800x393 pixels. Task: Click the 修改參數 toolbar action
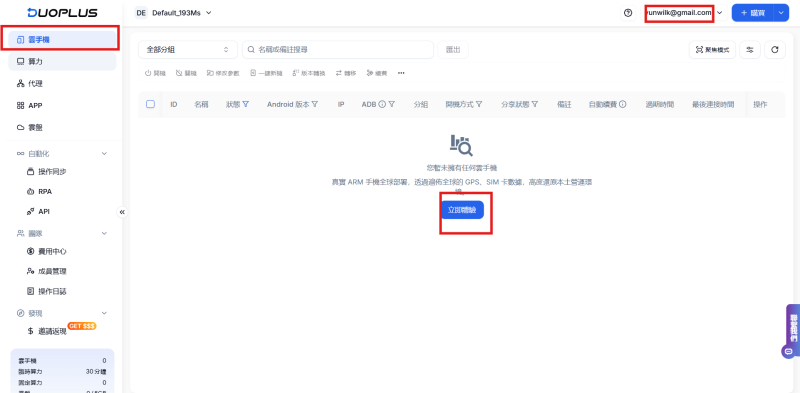(x=223, y=73)
